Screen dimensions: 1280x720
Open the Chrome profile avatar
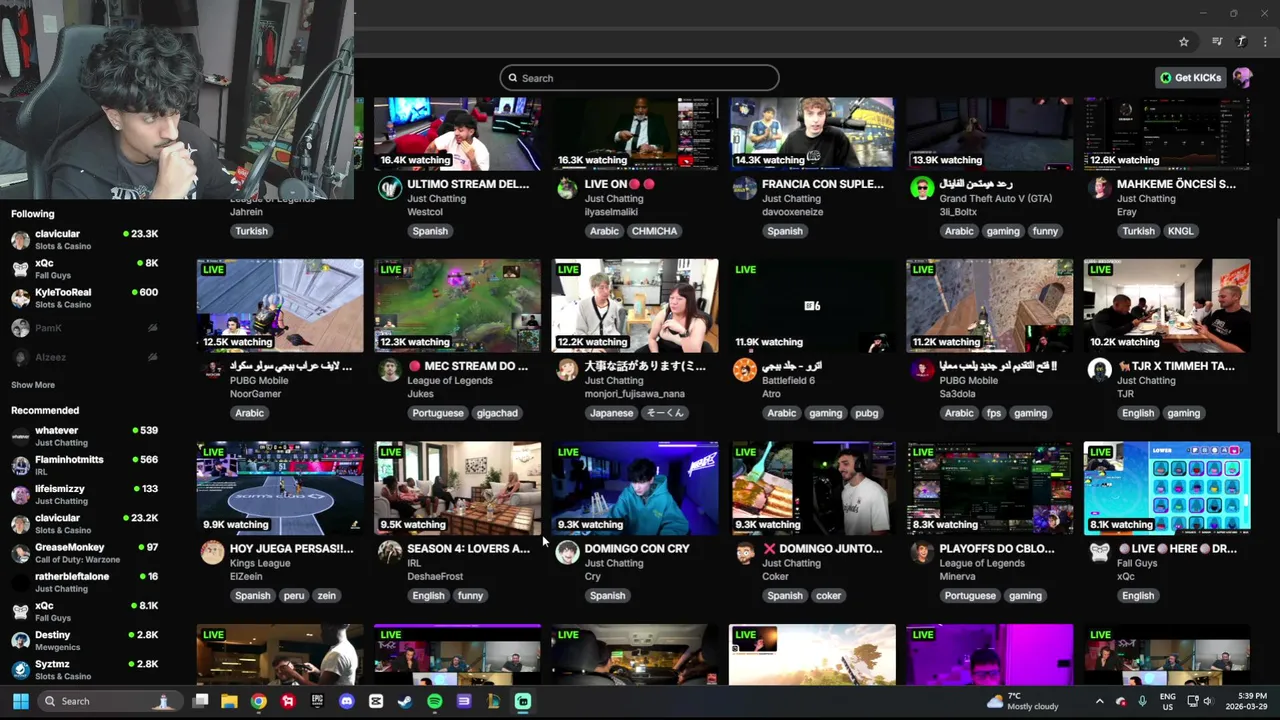coord(1241,42)
